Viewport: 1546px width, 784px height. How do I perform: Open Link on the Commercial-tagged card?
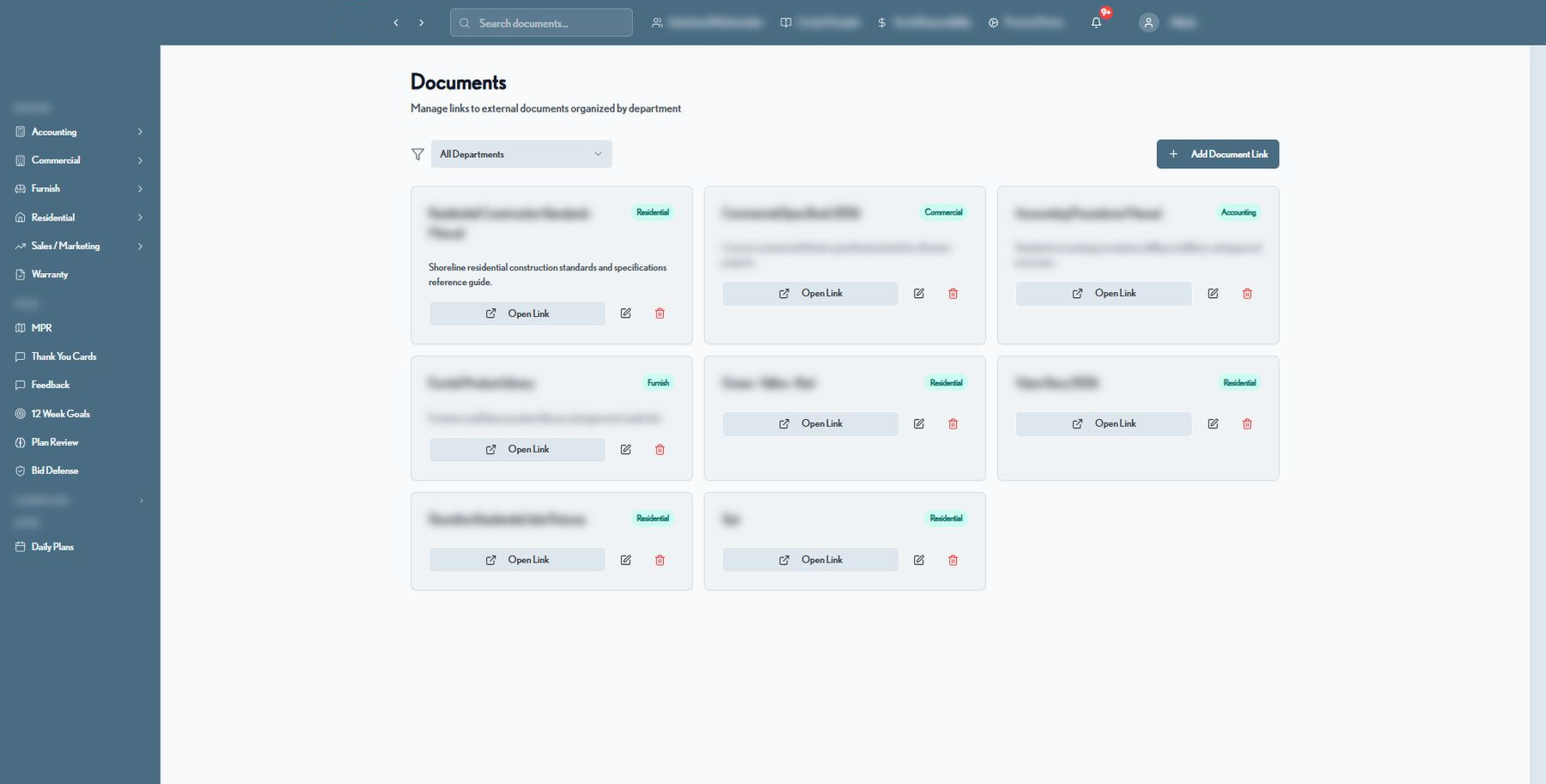click(x=811, y=294)
